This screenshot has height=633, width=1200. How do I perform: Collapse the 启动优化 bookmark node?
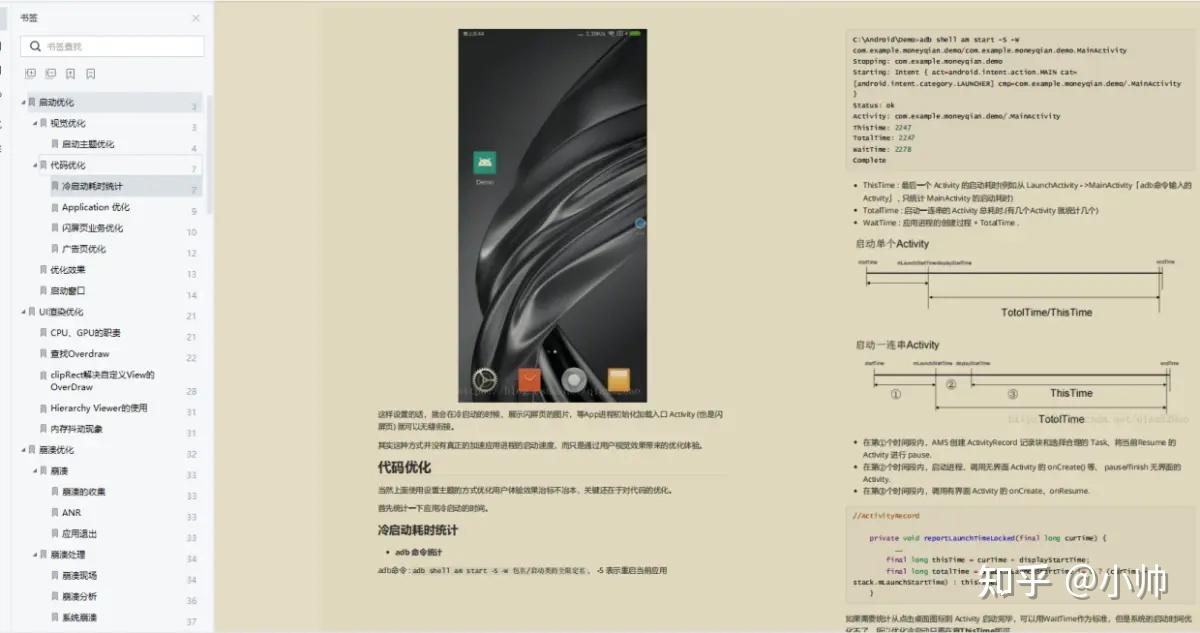(23, 101)
